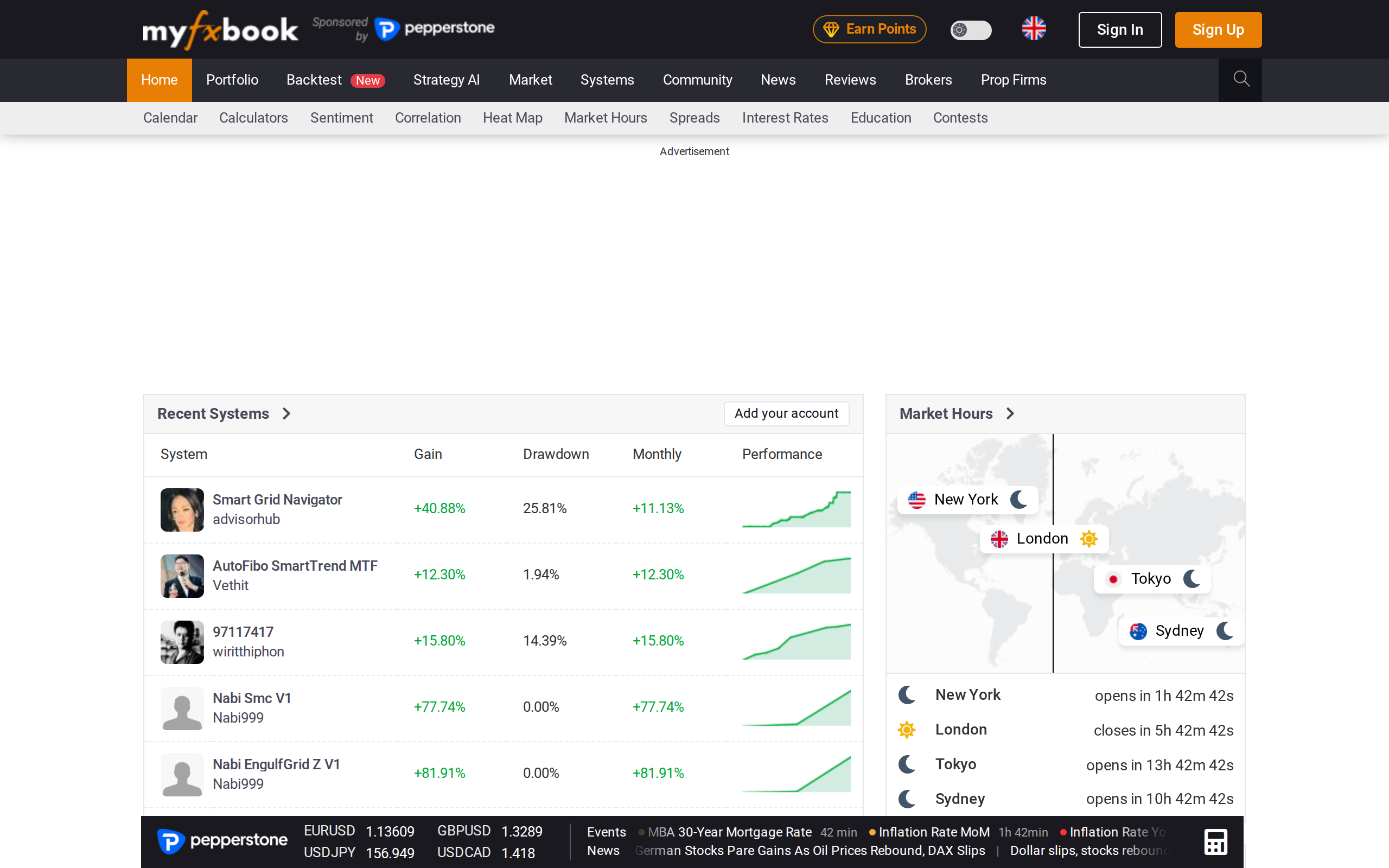
Task: Click Add your account button
Action: (x=786, y=413)
